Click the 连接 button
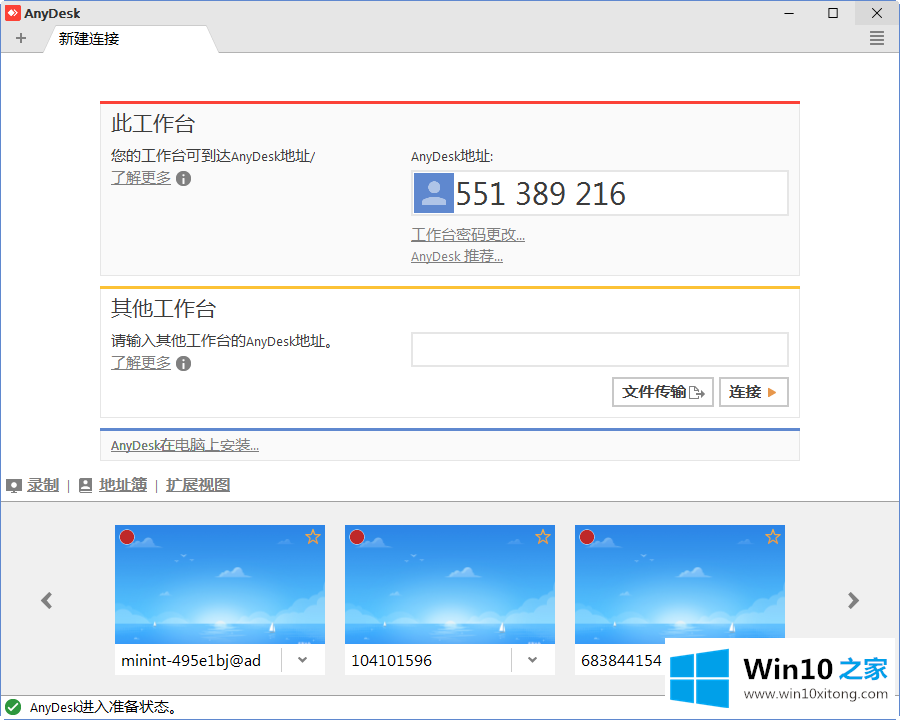This screenshot has height=720, width=900. click(754, 392)
